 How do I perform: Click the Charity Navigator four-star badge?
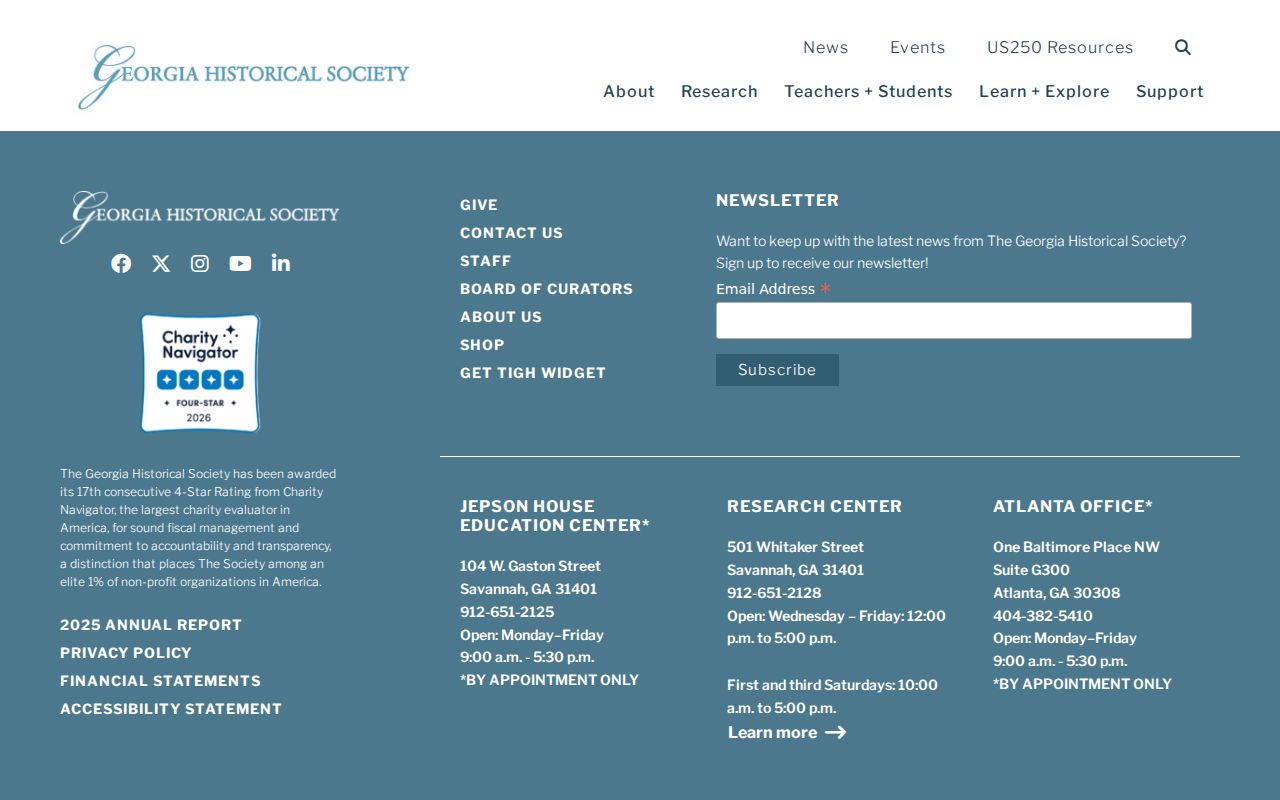200,373
